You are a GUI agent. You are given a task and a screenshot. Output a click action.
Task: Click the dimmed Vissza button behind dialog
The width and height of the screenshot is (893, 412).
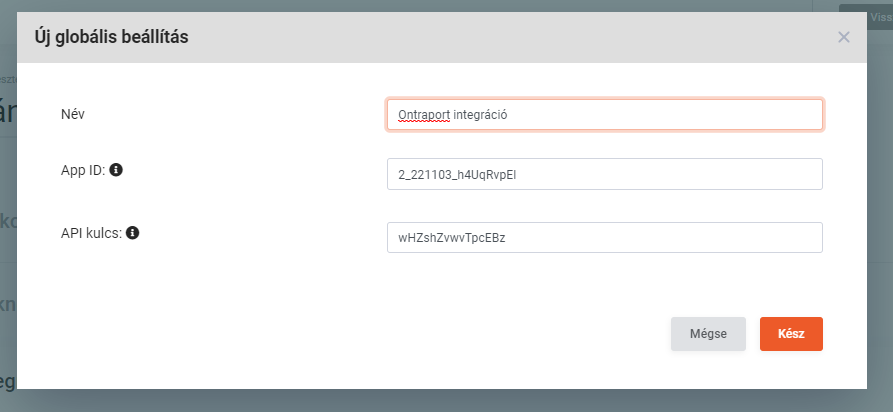[866, 15]
